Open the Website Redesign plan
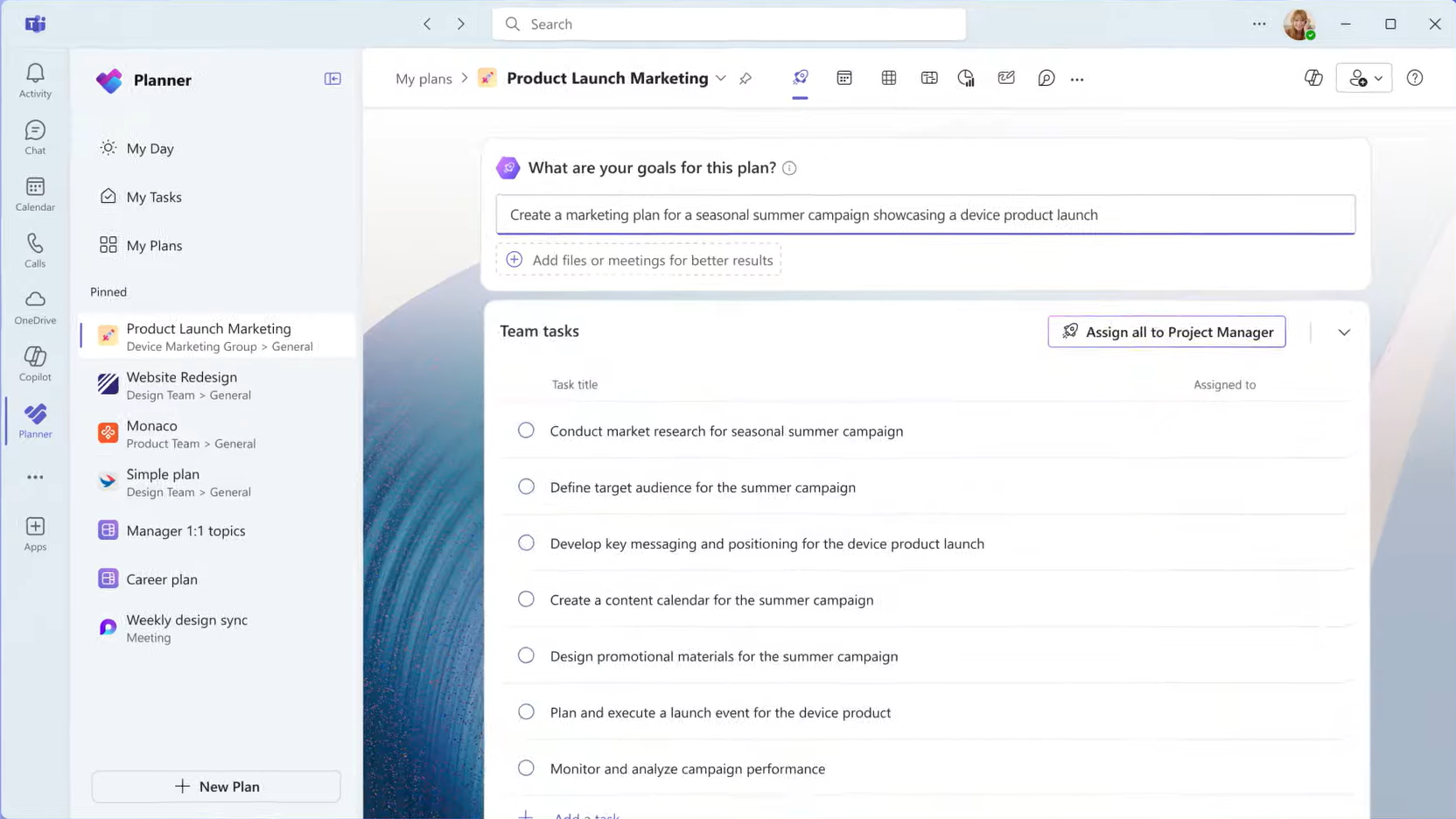1456x819 pixels. [216, 385]
